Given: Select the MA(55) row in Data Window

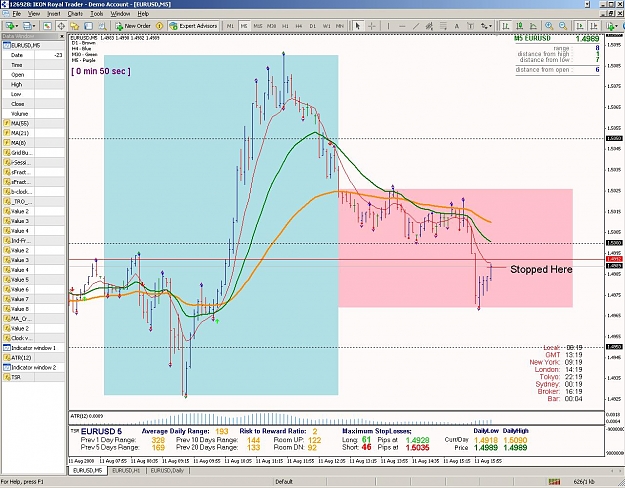Looking at the screenshot, I should [x=33, y=123].
